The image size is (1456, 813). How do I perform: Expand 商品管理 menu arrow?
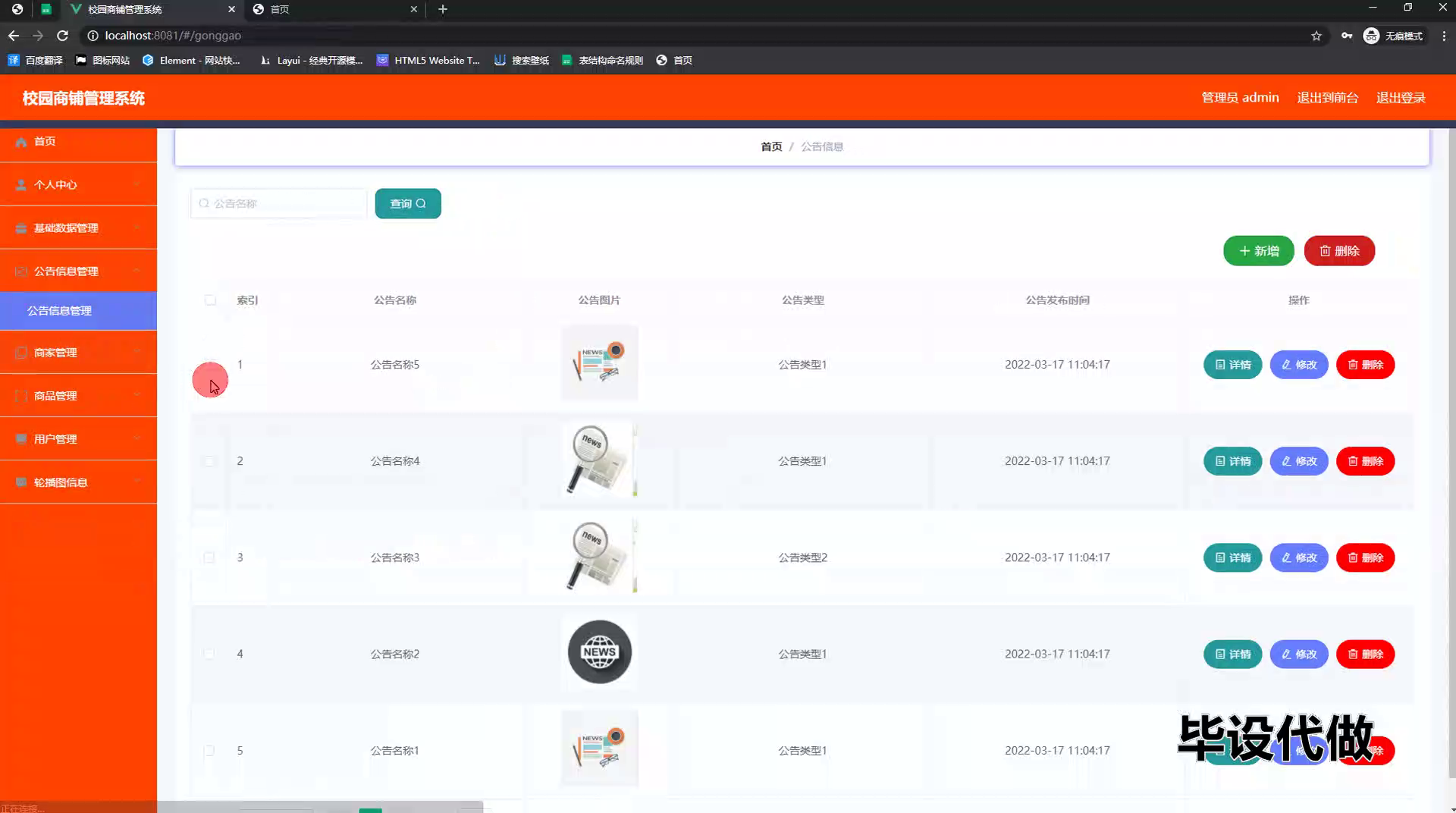point(136,396)
